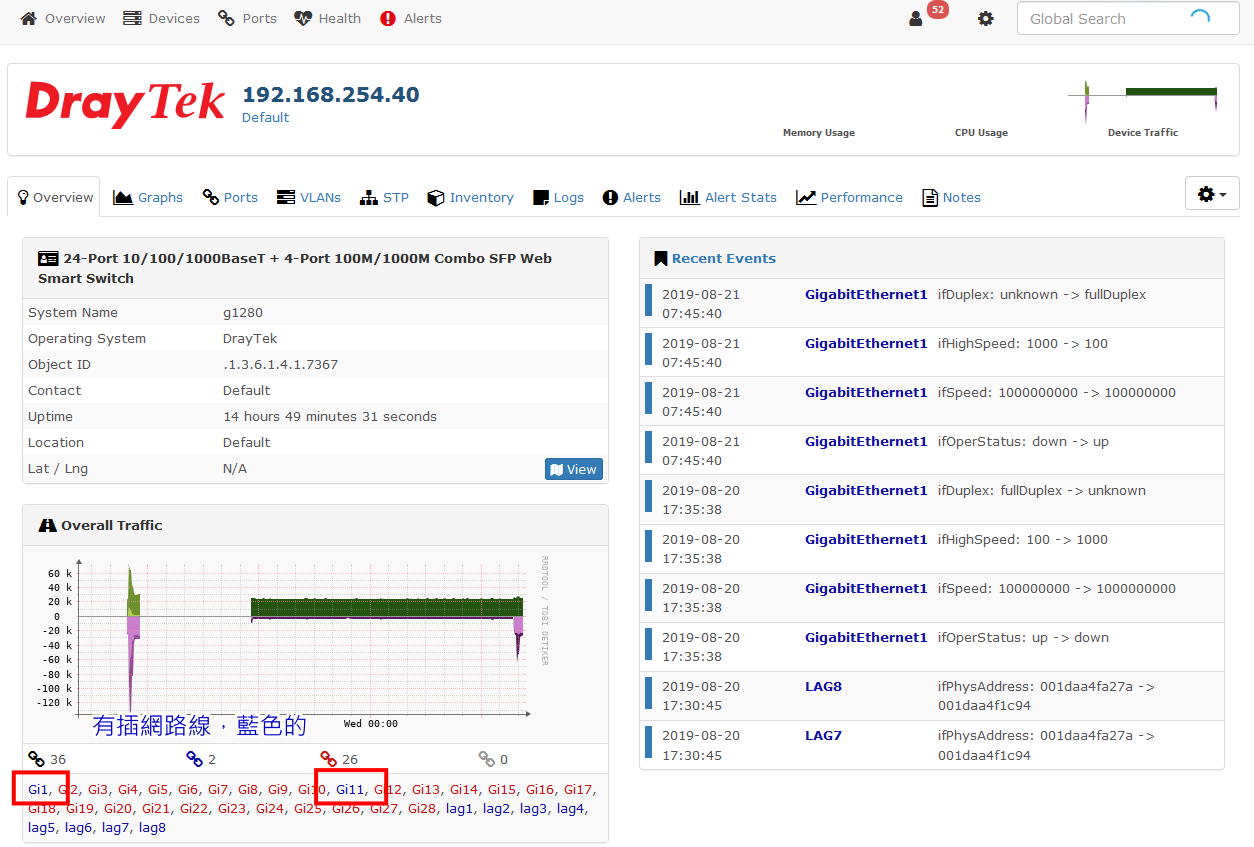Click the View map button
The height and width of the screenshot is (847, 1254).
[573, 469]
